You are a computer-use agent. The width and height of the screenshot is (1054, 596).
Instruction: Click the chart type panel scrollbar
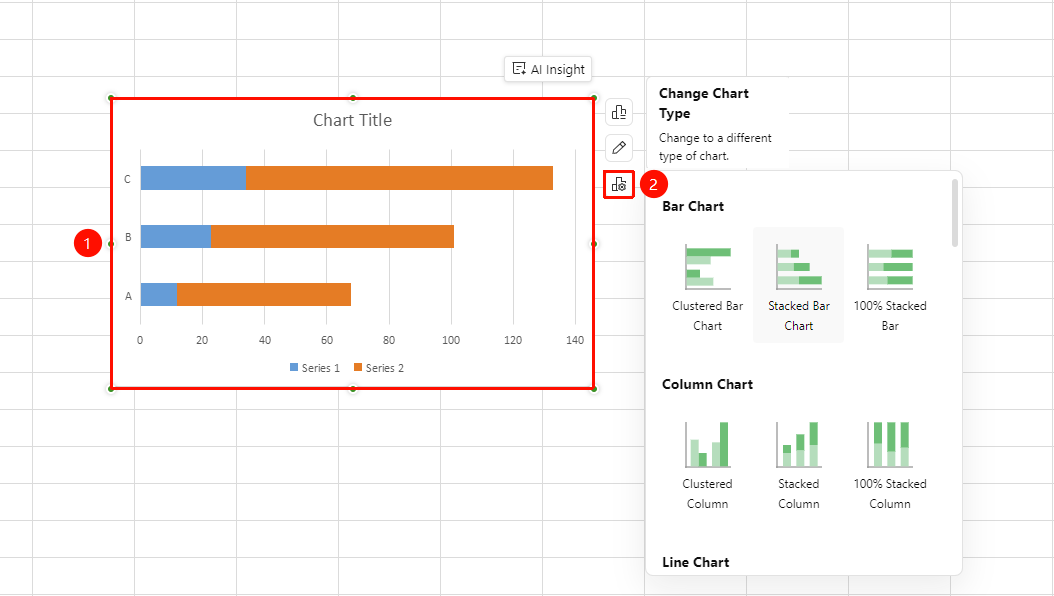[955, 213]
